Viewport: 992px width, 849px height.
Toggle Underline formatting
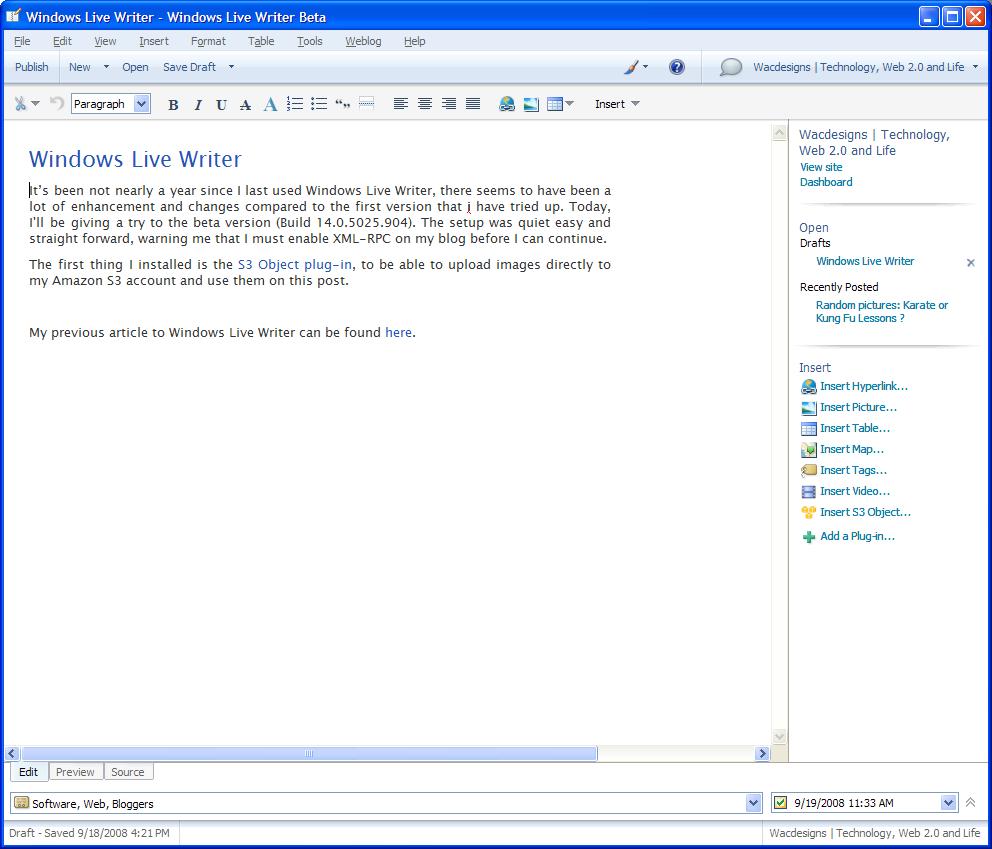point(221,104)
